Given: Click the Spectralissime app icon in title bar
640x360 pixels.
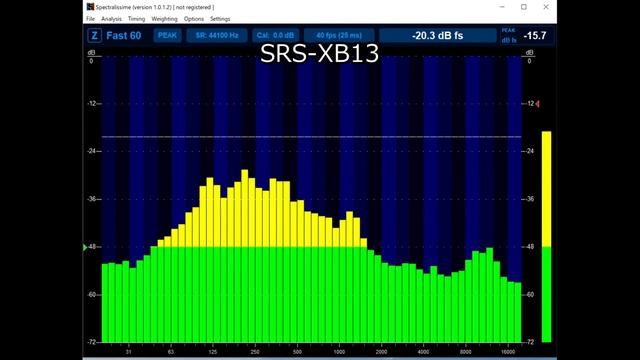Looking at the screenshot, I should pos(90,7).
